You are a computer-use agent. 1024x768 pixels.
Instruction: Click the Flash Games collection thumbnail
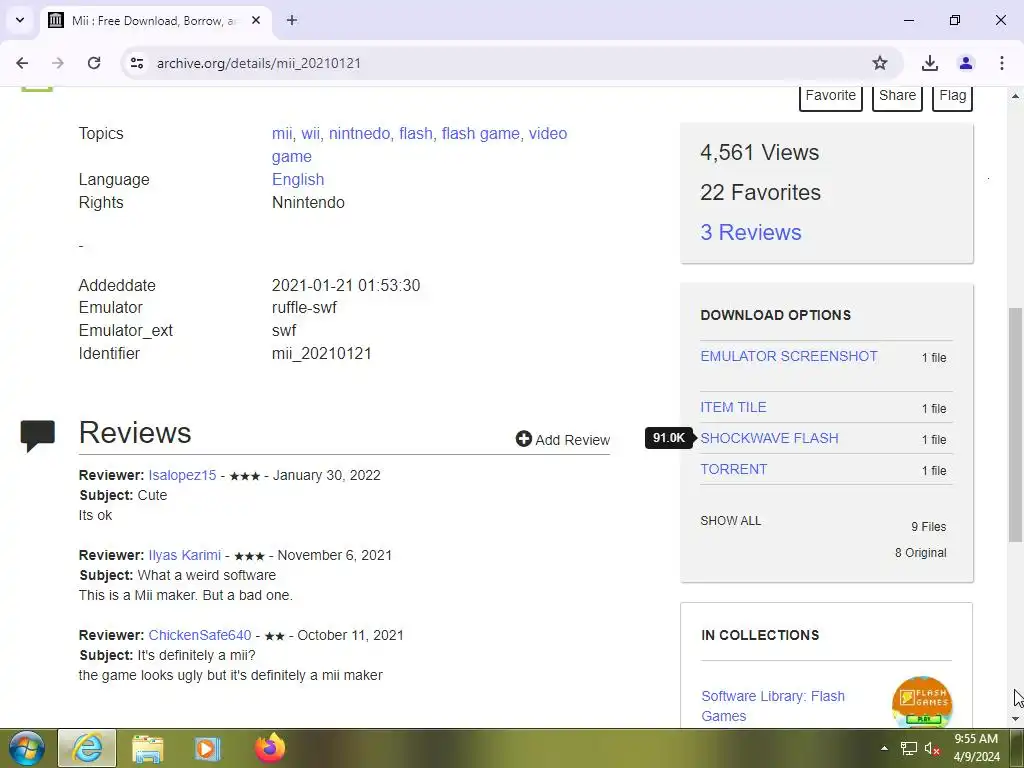coord(921,702)
